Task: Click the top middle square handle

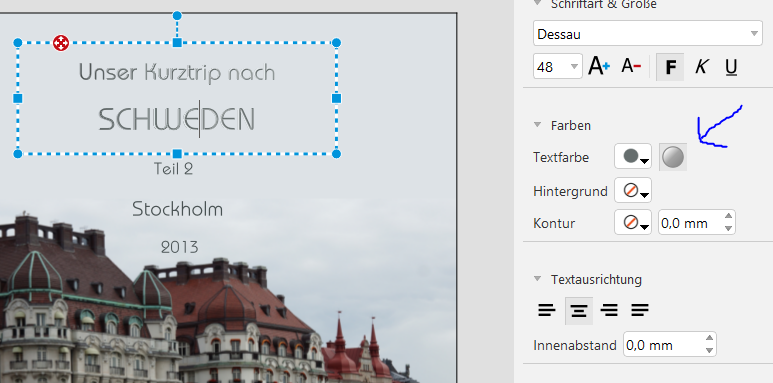Action: (177, 43)
